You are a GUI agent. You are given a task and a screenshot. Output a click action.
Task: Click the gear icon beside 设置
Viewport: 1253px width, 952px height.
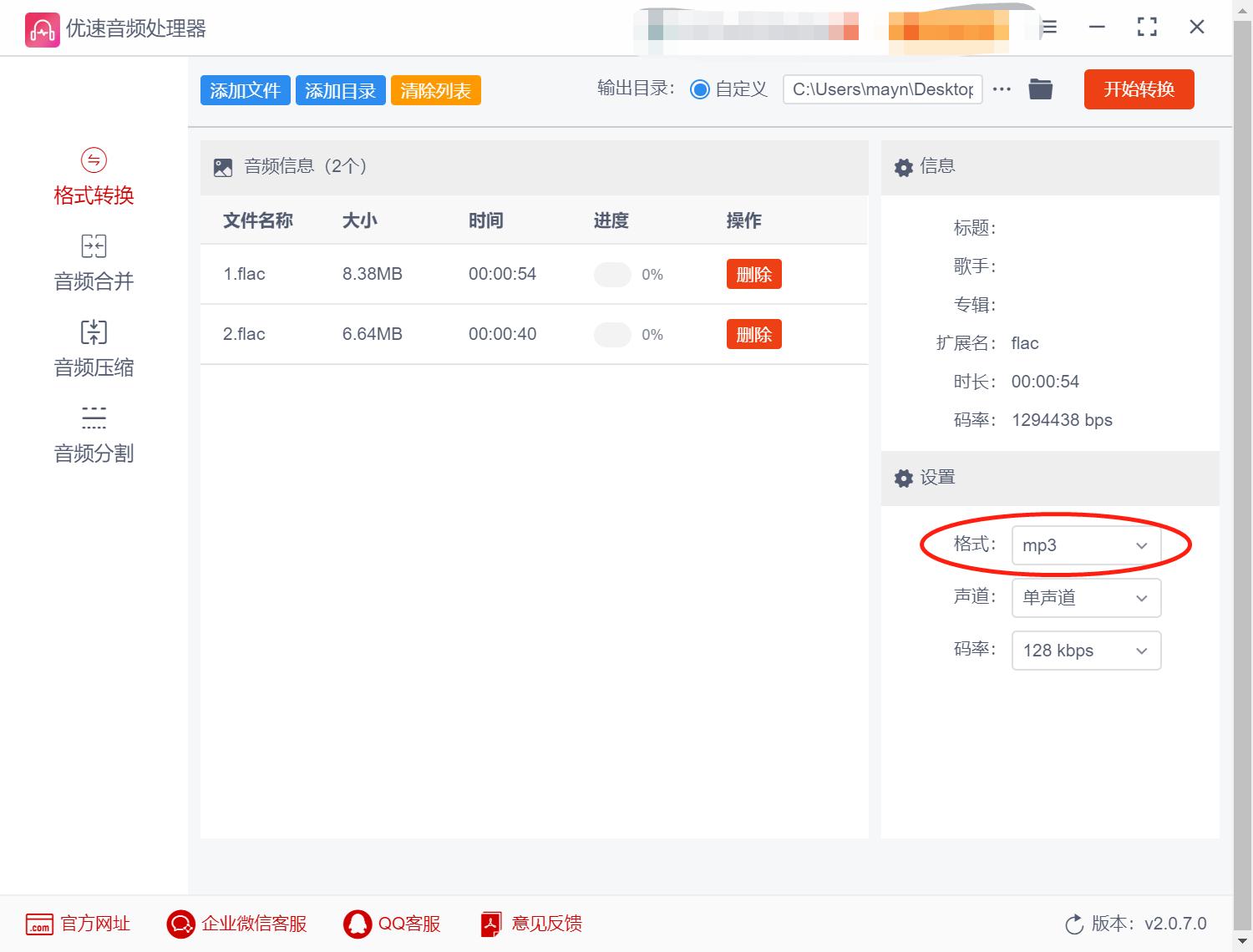point(903,478)
